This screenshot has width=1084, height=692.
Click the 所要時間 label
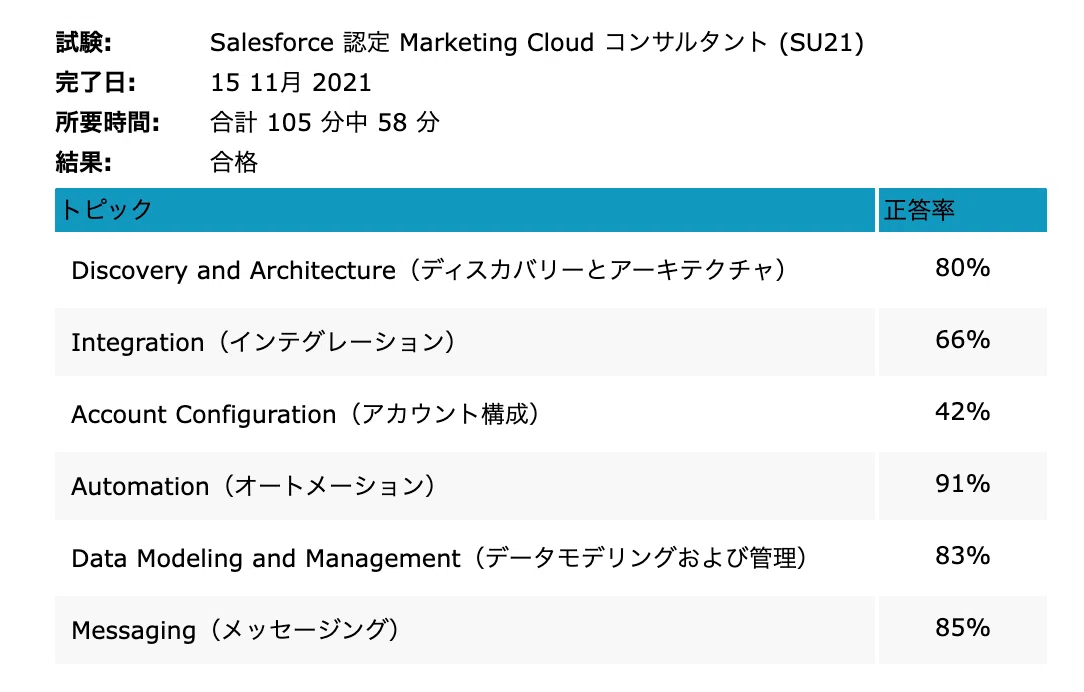tap(107, 122)
